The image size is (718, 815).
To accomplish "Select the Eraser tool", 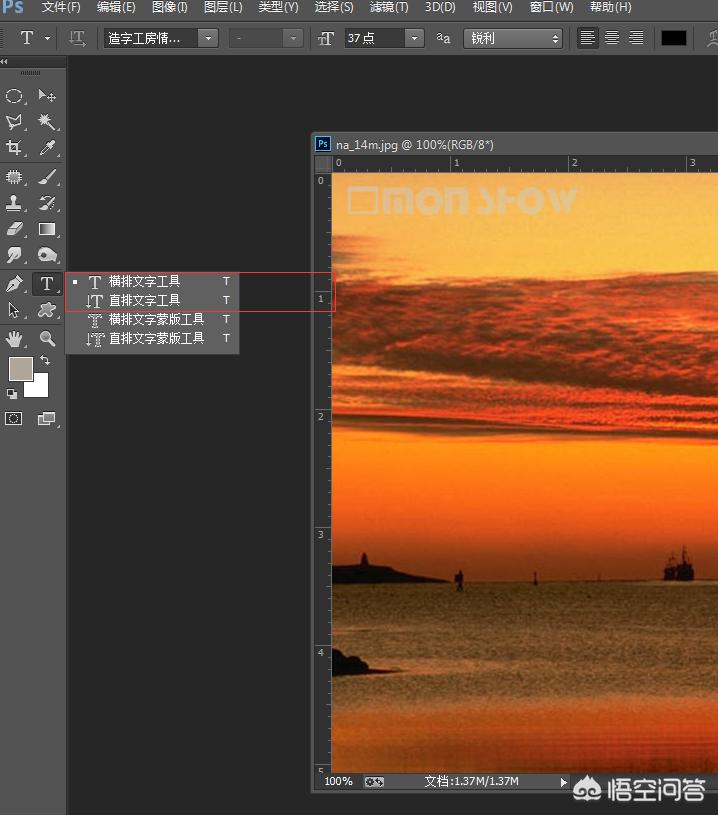I will tap(14, 229).
